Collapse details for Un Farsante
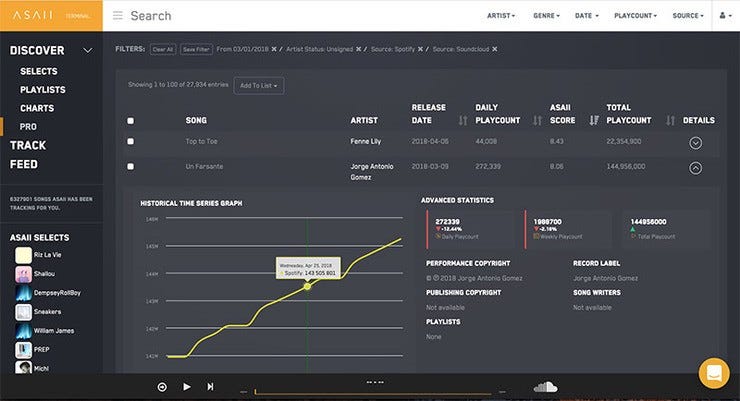Viewport: 740px width, 401px height. click(695, 168)
